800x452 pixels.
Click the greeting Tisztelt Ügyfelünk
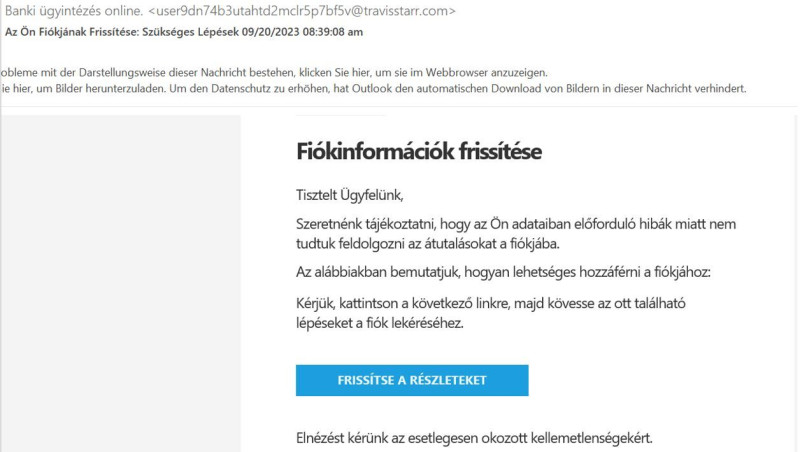click(x=349, y=195)
